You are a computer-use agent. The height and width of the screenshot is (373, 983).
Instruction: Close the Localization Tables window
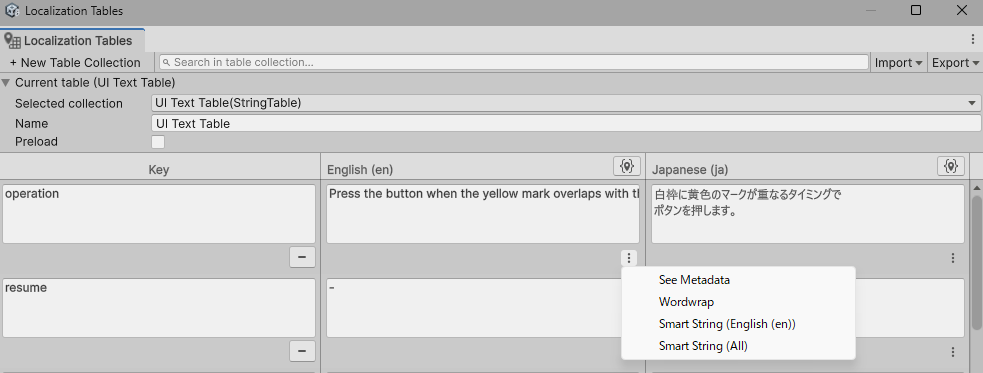962,10
